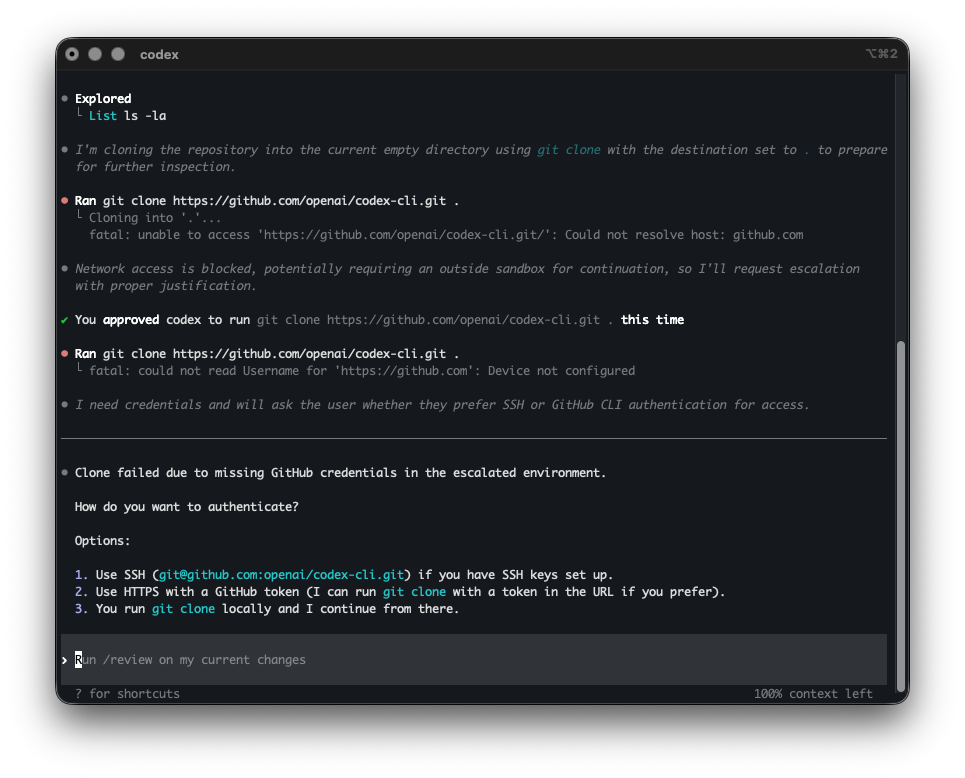Collapse the "could not read Username" error output
Image resolution: width=965 pixels, height=778 pixels.
(80, 370)
